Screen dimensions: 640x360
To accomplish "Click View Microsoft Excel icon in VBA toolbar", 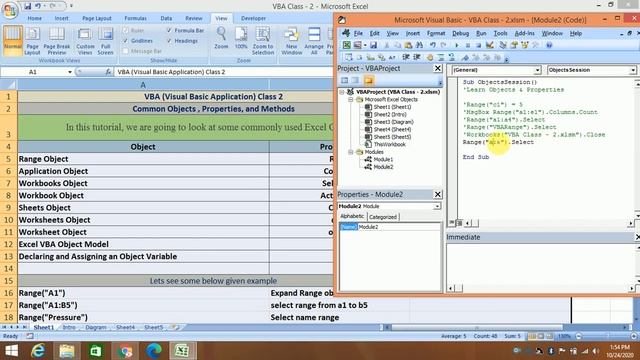I will (347, 45).
